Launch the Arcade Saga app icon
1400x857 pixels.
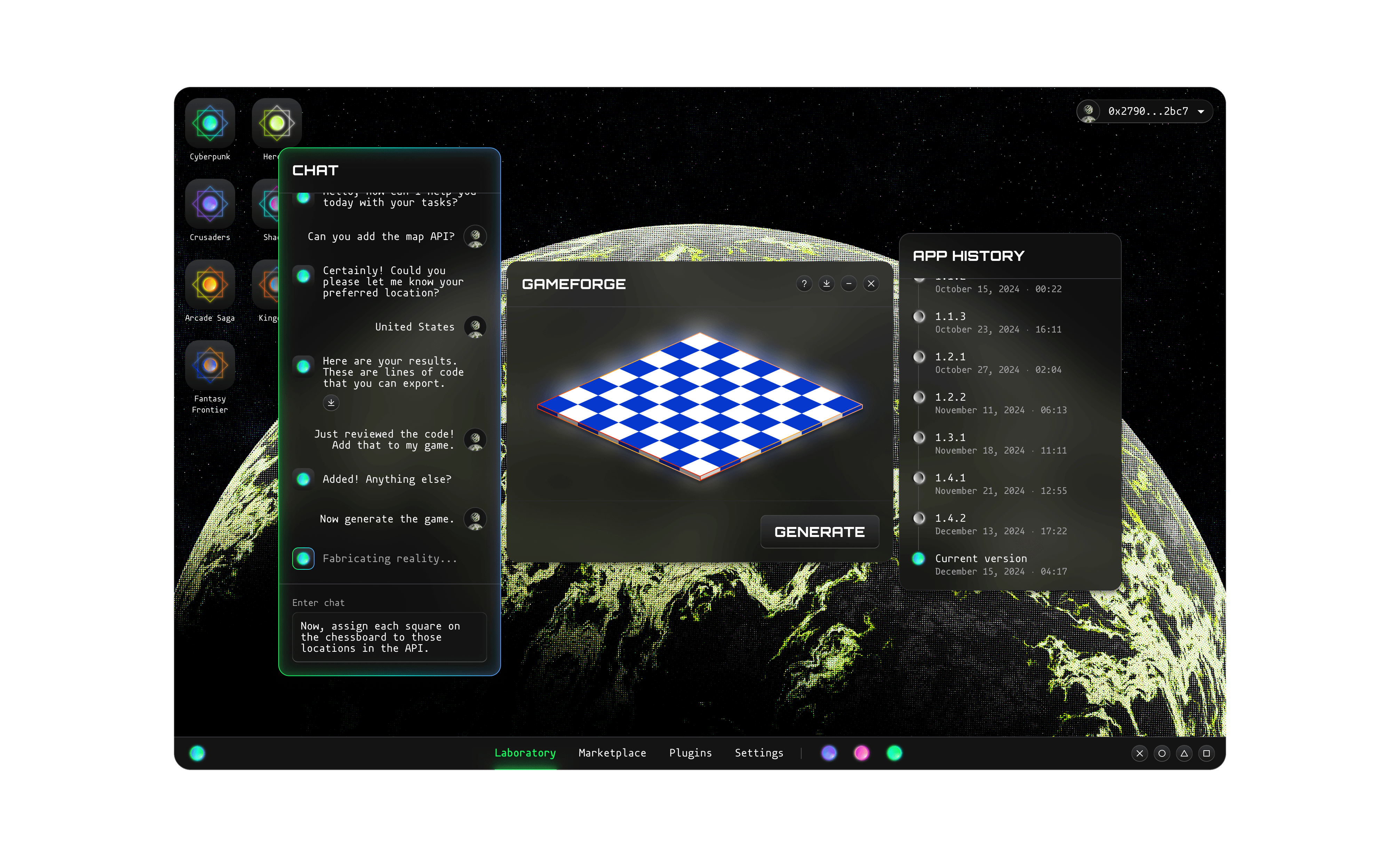tap(210, 285)
